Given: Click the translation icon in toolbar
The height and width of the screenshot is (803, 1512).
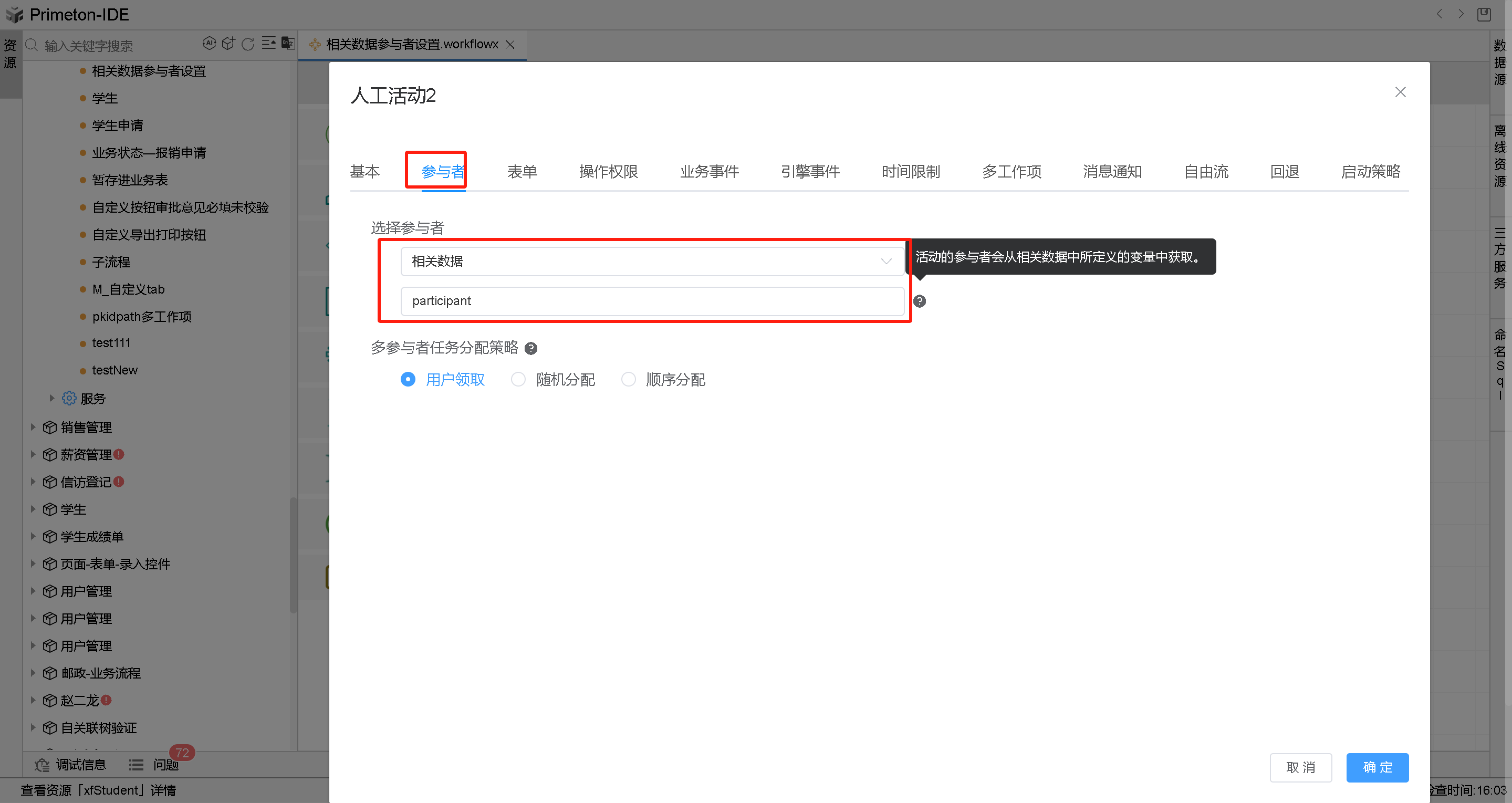Looking at the screenshot, I should [x=288, y=44].
